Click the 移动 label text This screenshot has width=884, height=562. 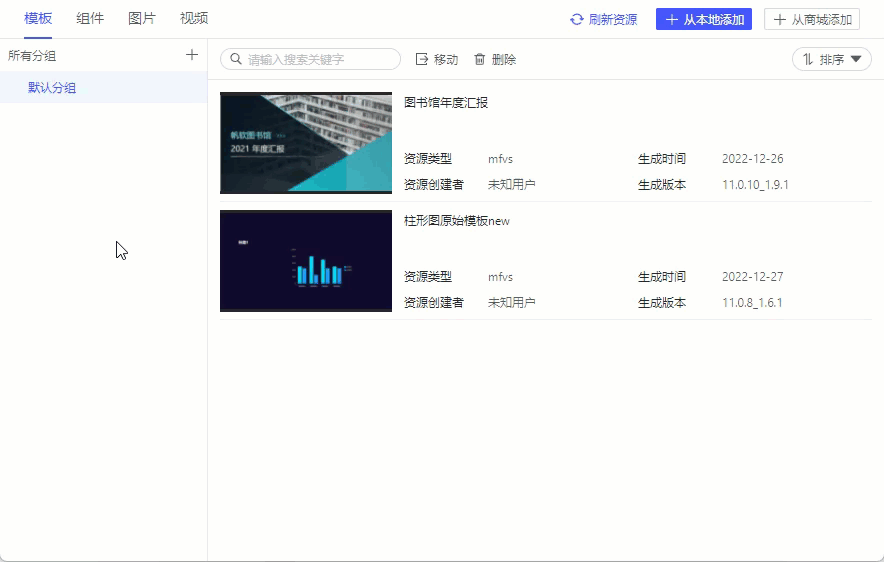point(446,60)
